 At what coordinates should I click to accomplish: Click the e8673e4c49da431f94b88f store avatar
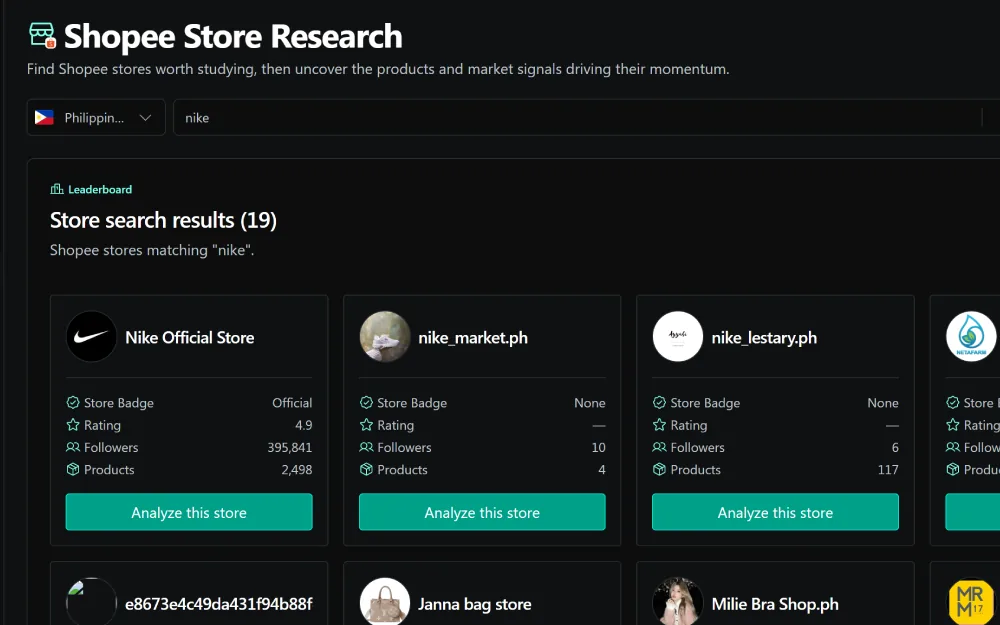point(91,601)
